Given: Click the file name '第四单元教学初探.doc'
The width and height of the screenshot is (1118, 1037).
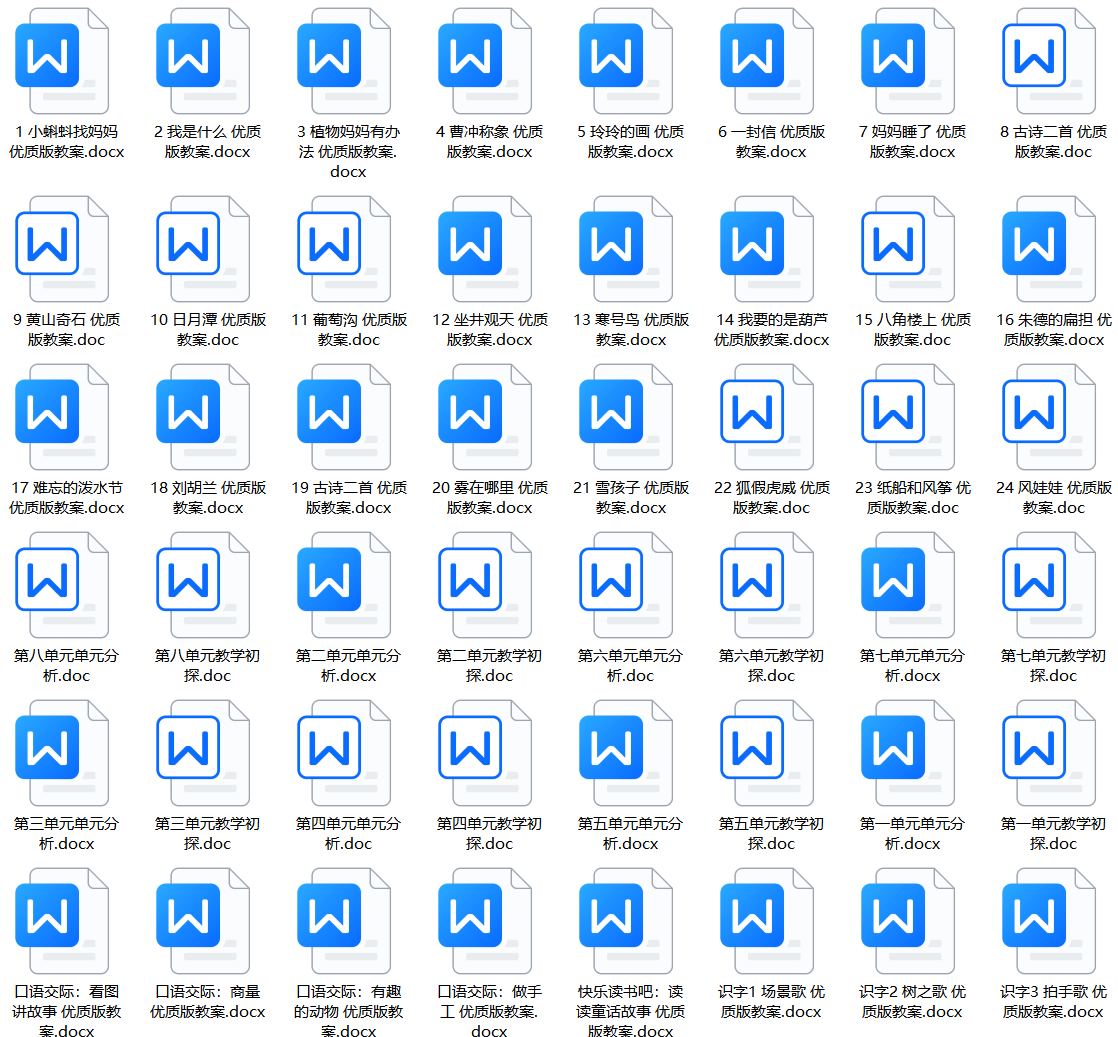Looking at the screenshot, I should pos(489,834).
